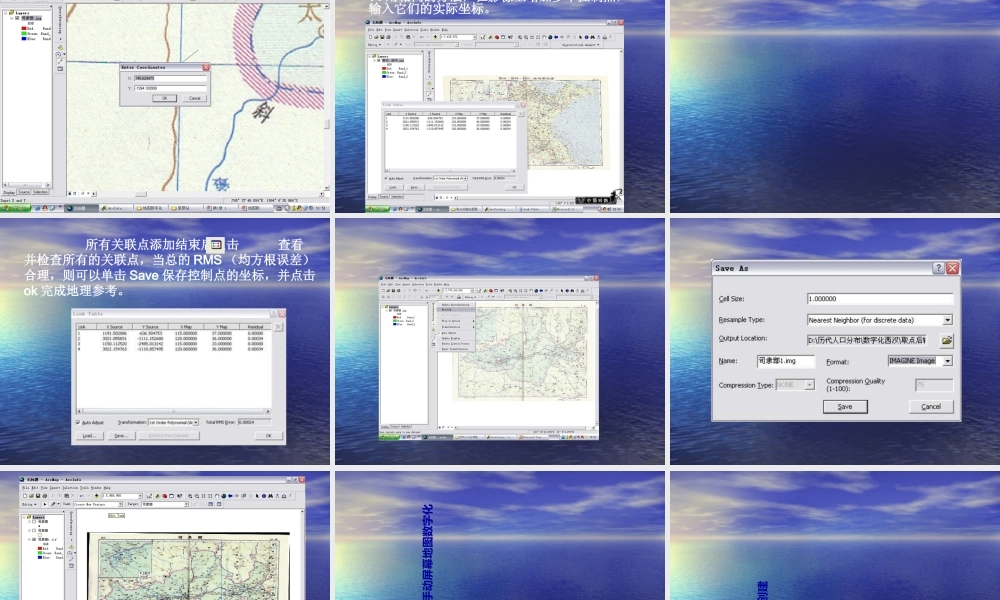This screenshot has width=1000, height=600.
Task: Click Full Extent globe icon in the bottom-left ArcMap window
Action: [224, 496]
